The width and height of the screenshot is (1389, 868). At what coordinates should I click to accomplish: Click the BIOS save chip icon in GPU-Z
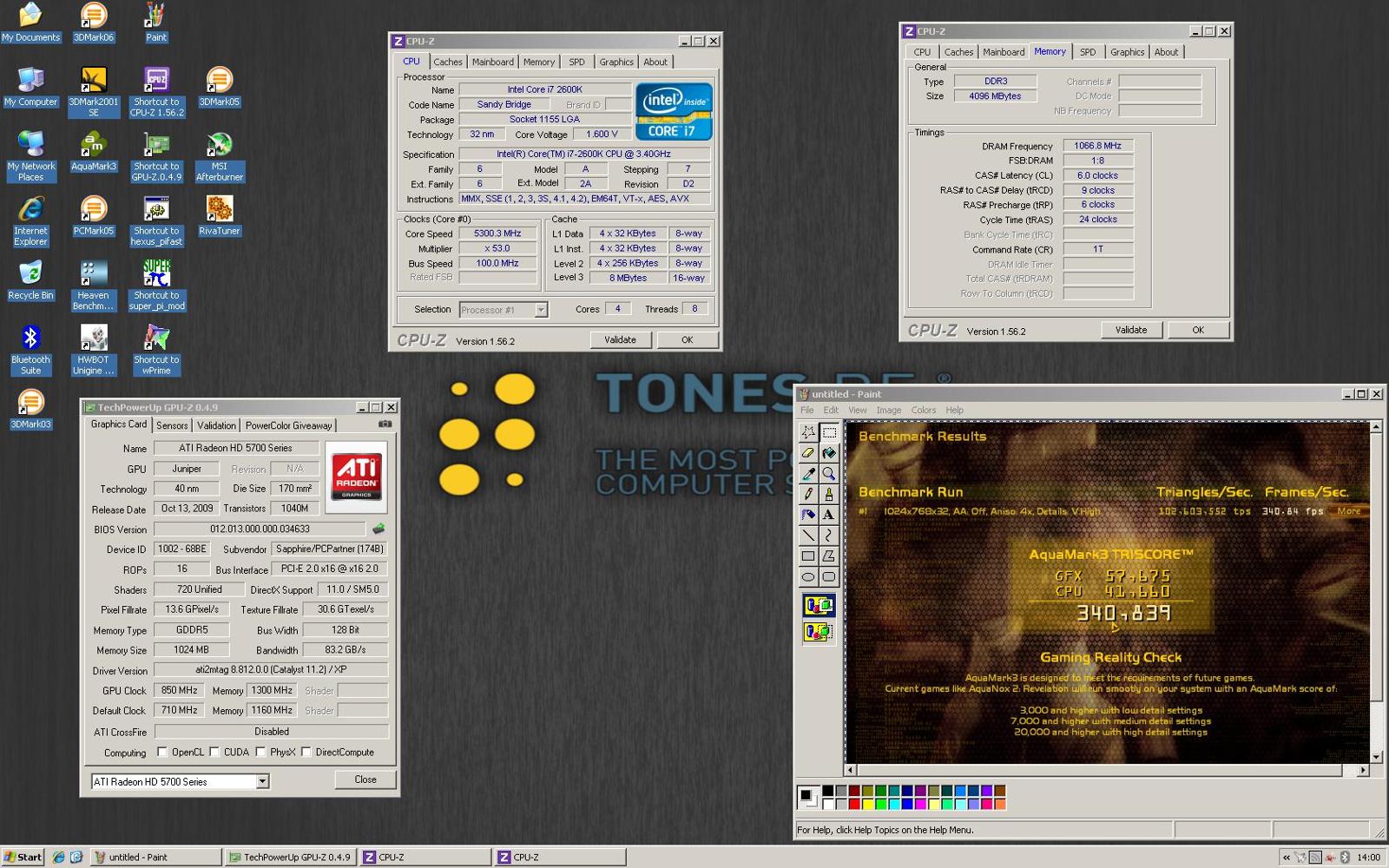pyautogui.click(x=379, y=529)
